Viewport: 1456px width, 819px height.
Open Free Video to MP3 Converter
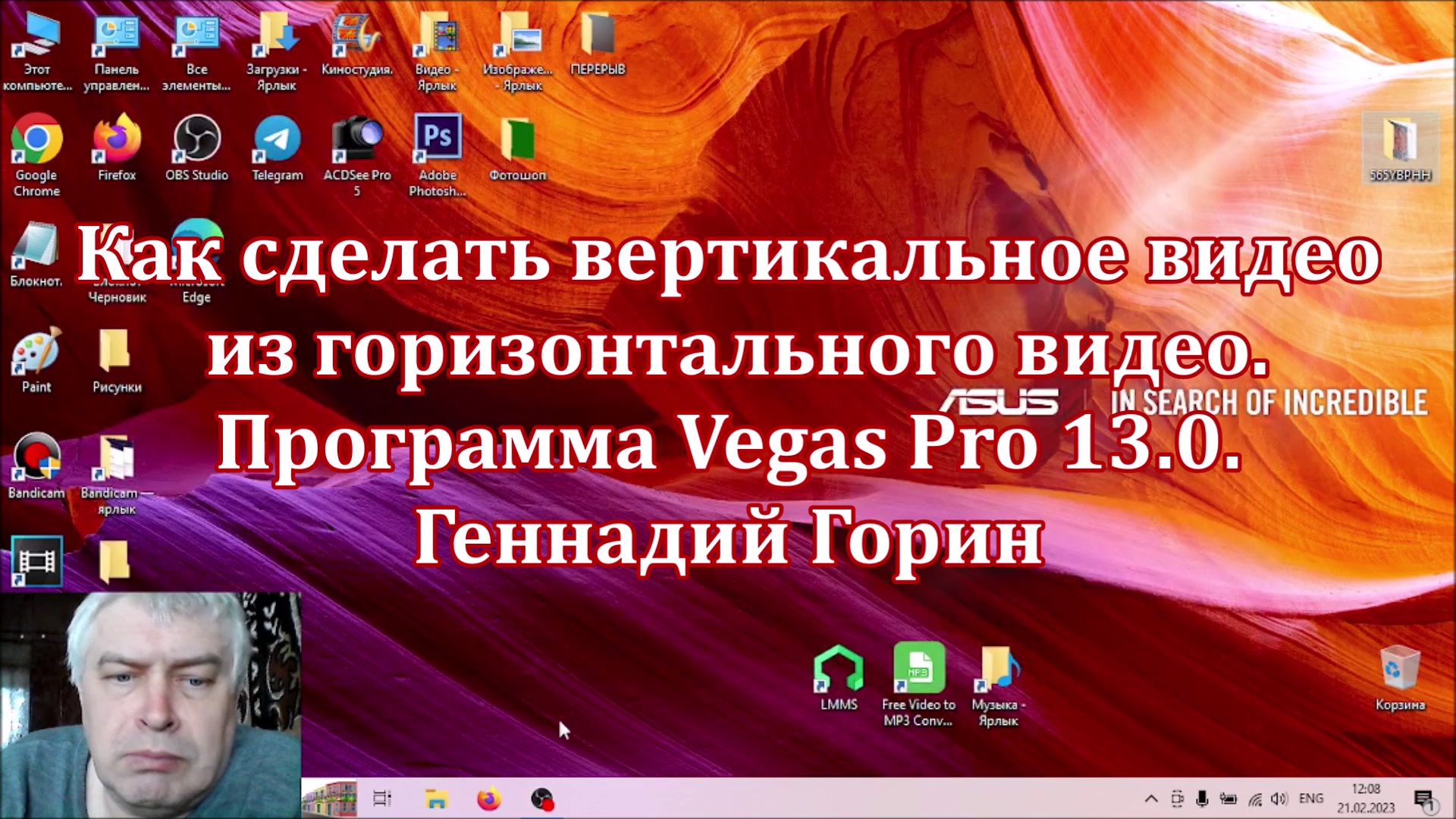coord(918,670)
